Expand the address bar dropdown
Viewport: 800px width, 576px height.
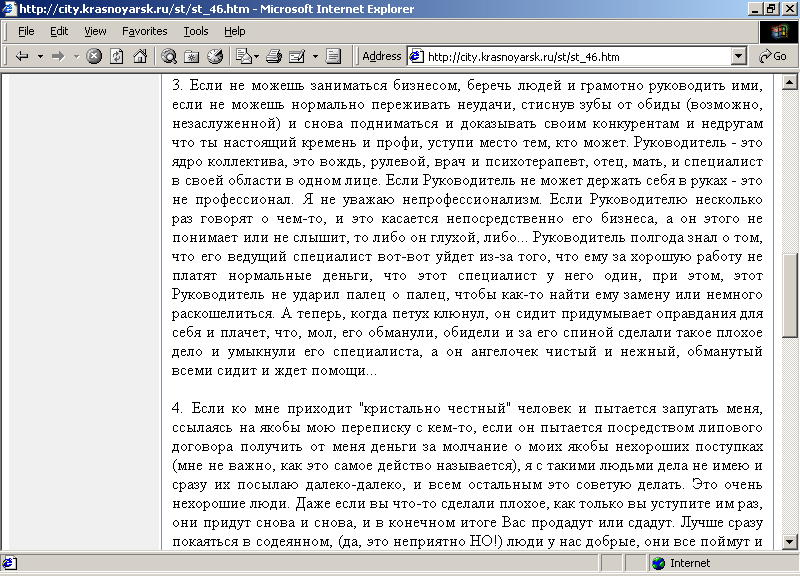pyautogui.click(x=738, y=56)
